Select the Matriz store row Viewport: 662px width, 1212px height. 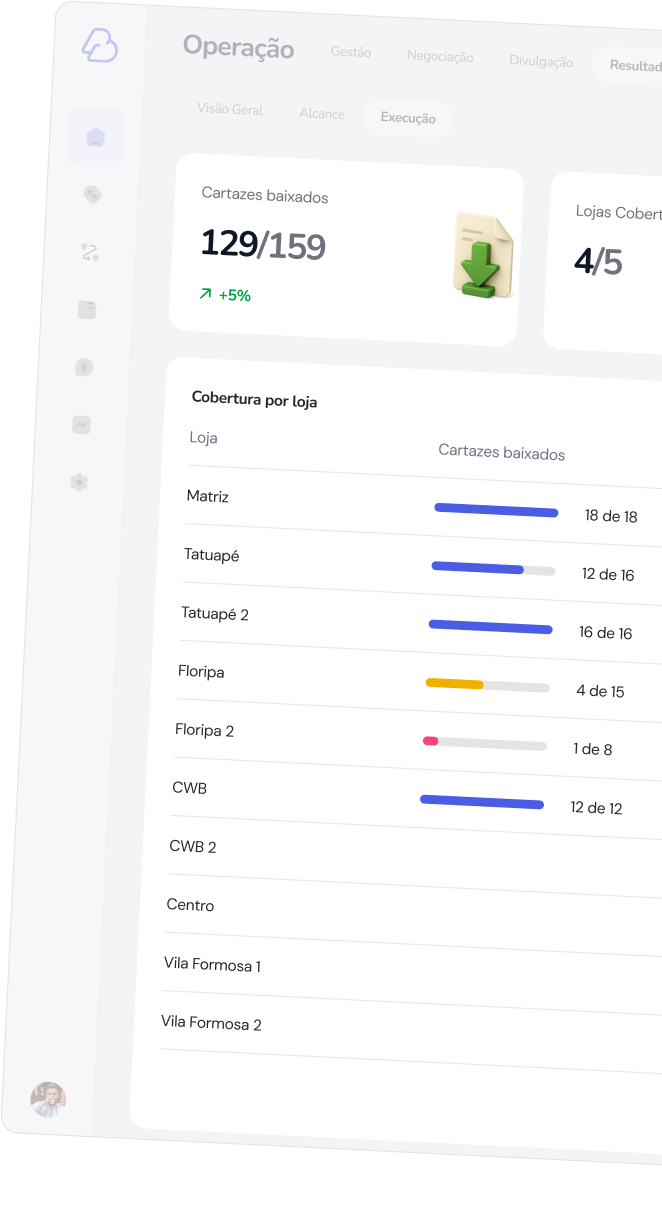pyautogui.click(x=423, y=507)
